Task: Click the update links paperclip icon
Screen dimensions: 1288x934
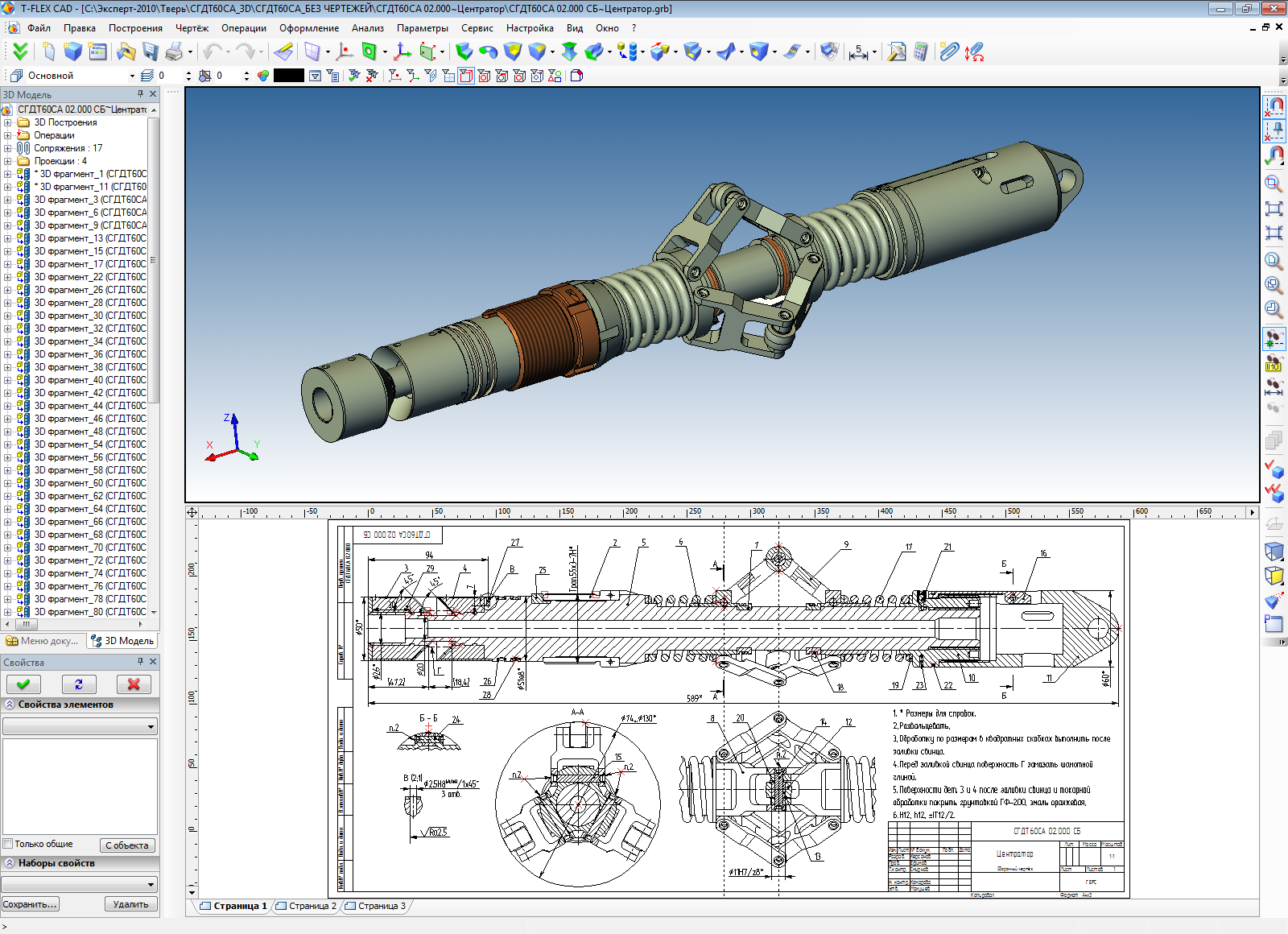Action: (974, 52)
